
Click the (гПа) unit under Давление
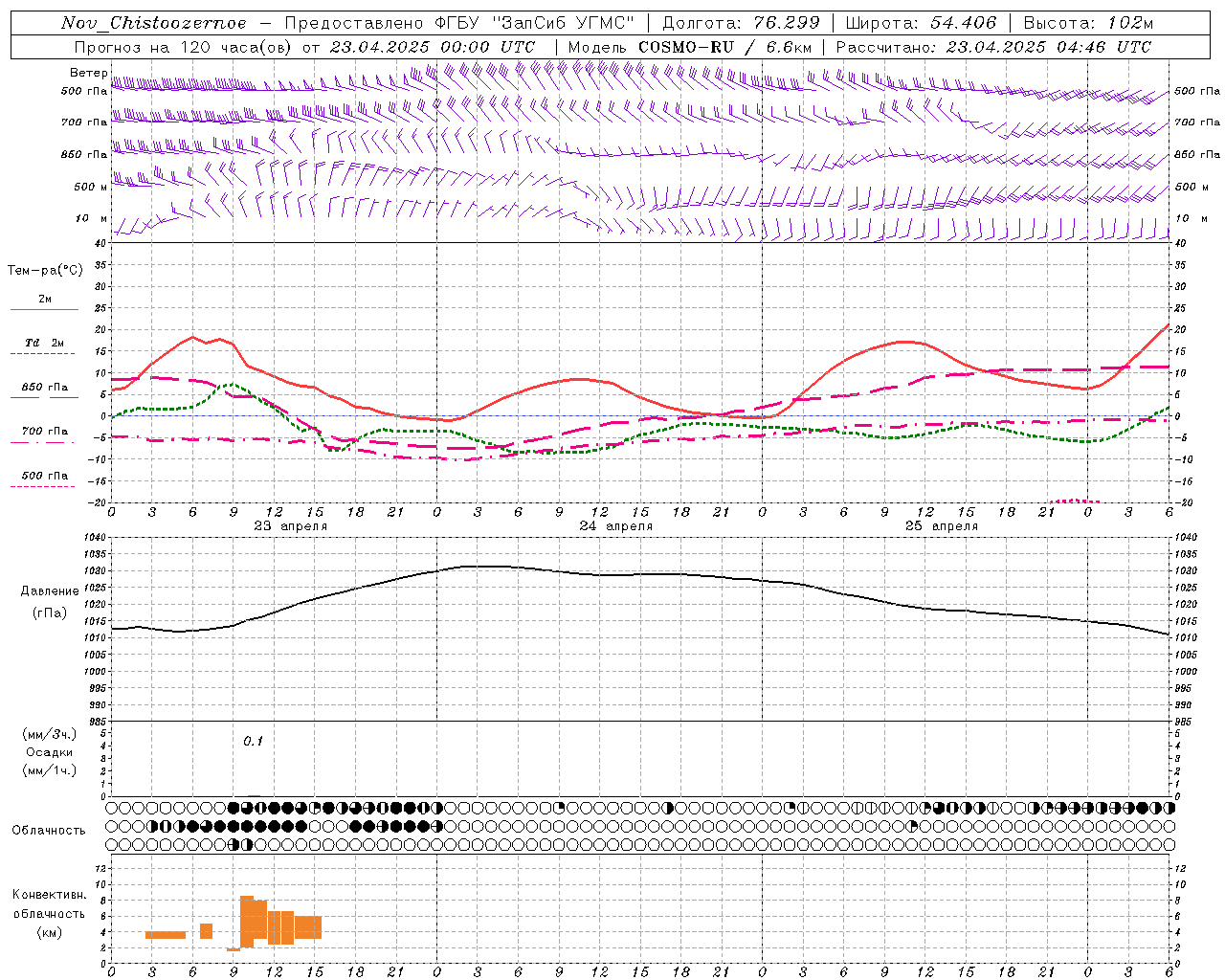(50, 613)
